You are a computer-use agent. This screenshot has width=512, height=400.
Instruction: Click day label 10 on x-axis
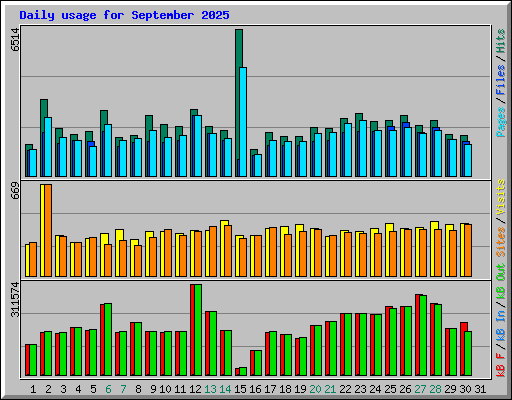tap(165, 389)
